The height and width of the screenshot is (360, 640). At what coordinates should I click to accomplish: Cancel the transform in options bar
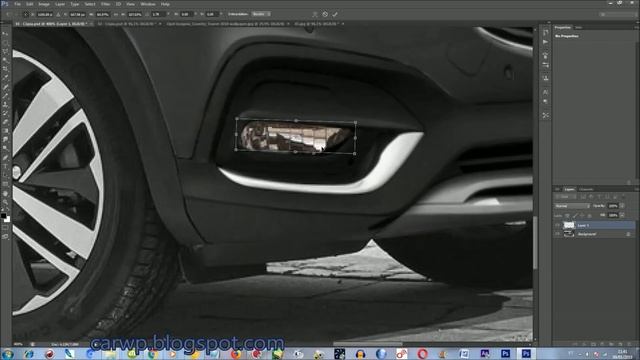325,14
